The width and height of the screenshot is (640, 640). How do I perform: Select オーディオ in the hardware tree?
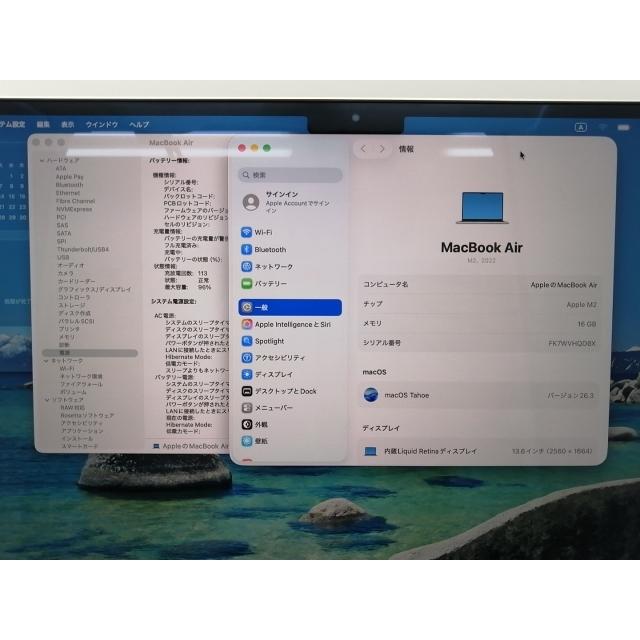coord(71,265)
